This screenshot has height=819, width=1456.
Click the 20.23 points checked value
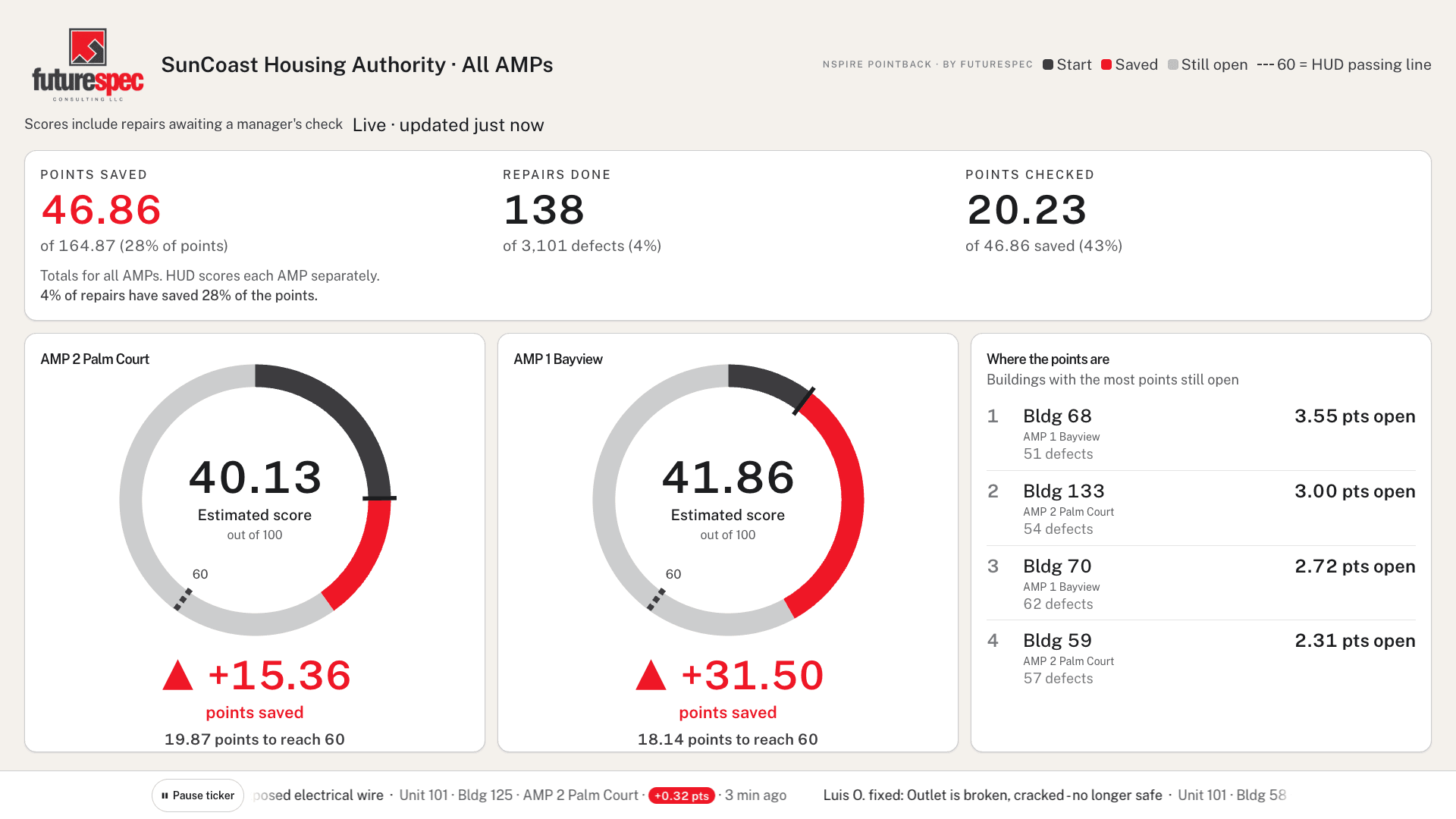click(1027, 210)
